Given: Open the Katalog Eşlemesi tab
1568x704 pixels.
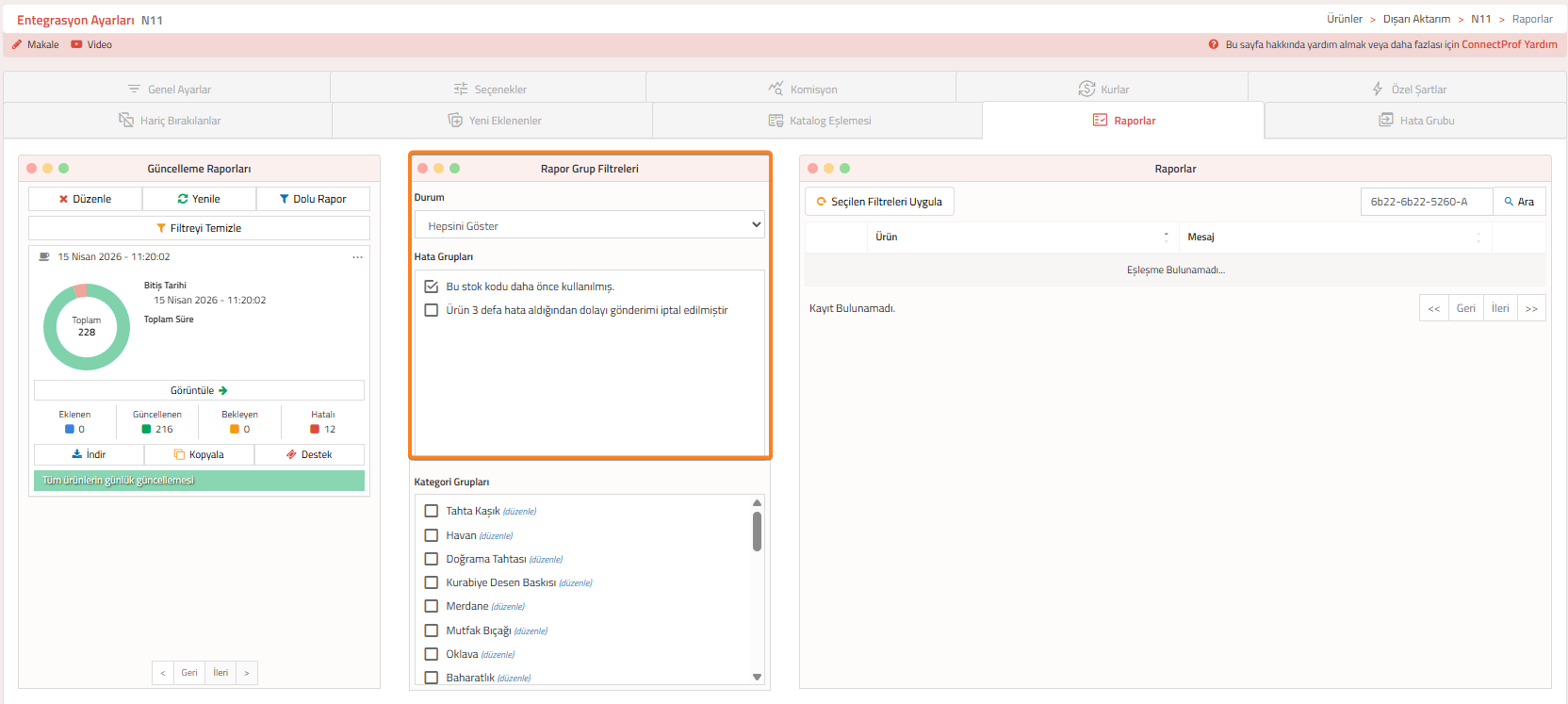Looking at the screenshot, I should pos(818,121).
